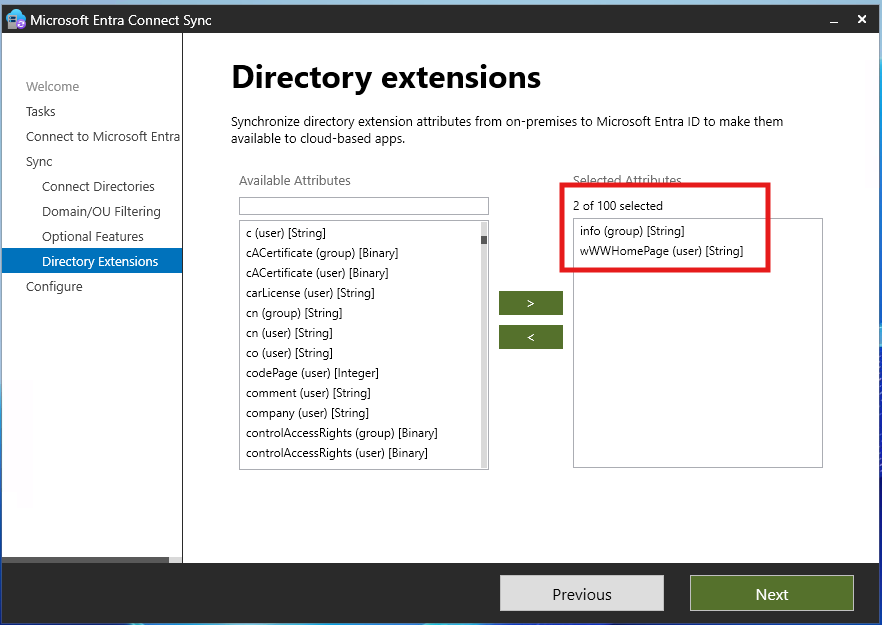The height and width of the screenshot is (625, 882).
Task: Select c (user) [String] attribute
Action: (x=281, y=232)
